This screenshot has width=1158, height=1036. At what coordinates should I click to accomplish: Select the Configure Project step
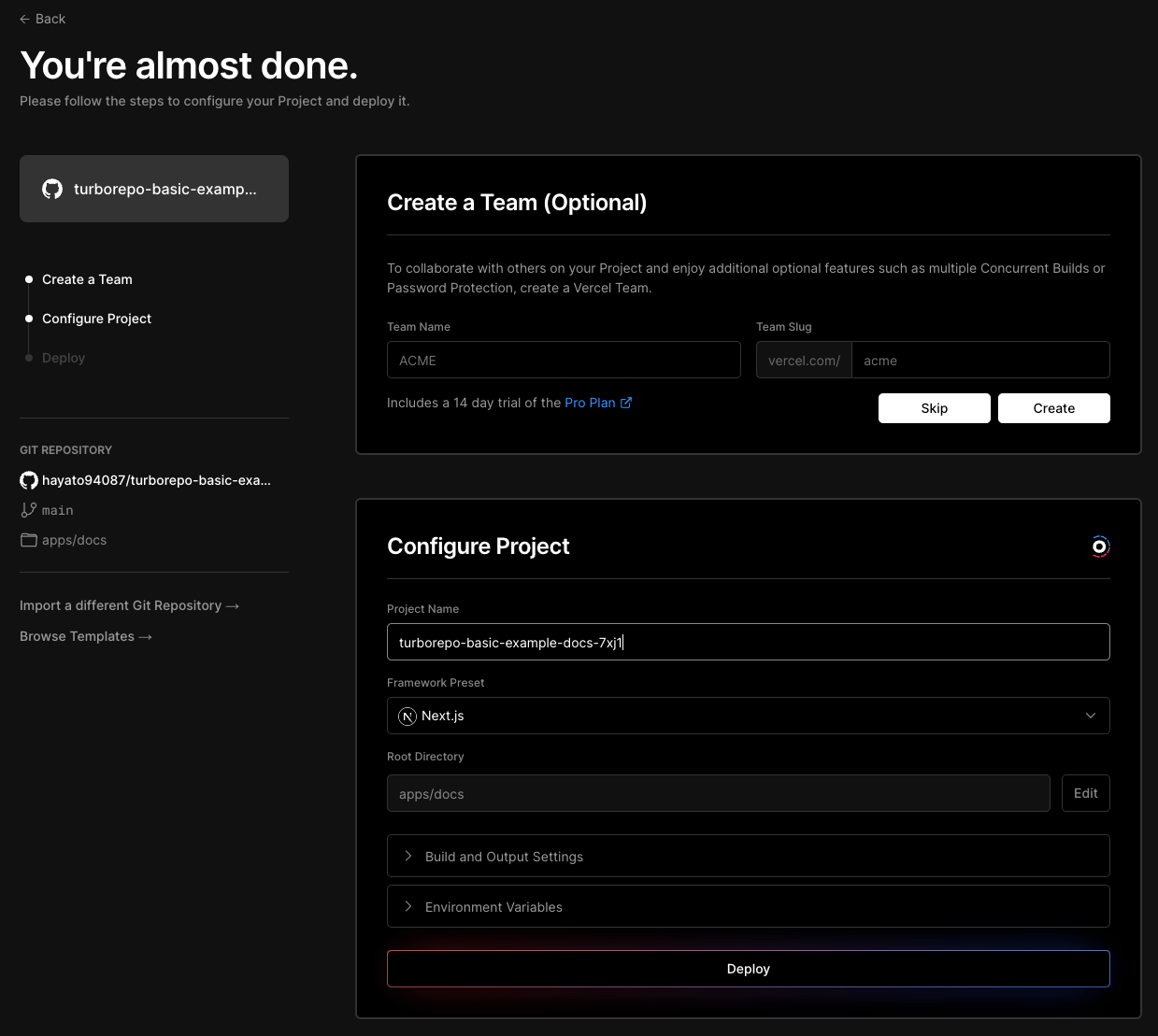[x=96, y=319]
